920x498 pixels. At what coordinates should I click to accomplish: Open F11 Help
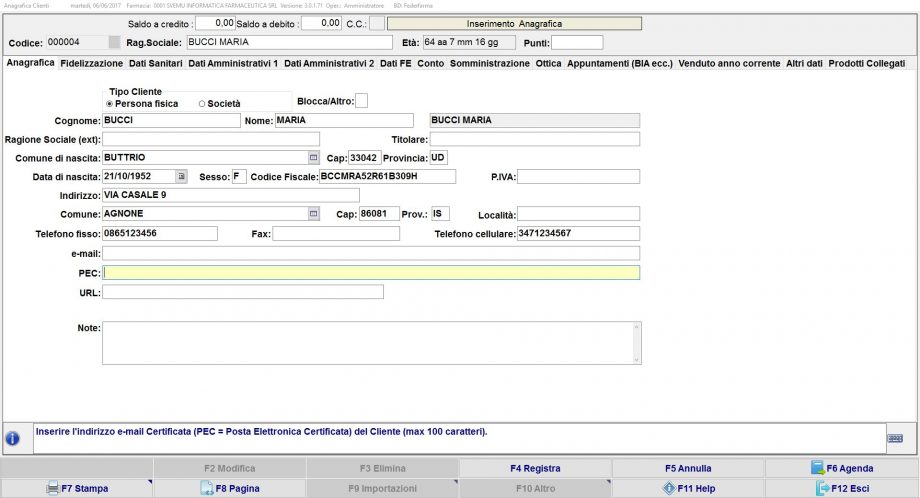[688, 488]
